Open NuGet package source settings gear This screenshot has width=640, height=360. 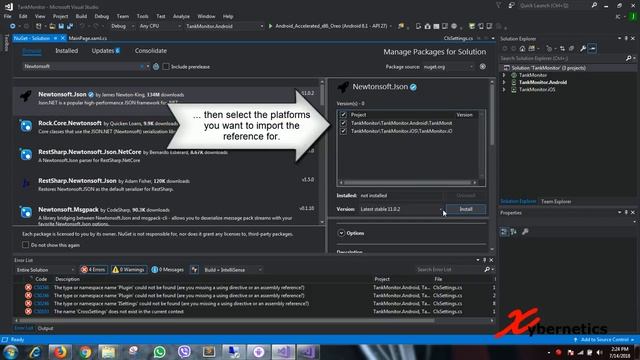(483, 67)
